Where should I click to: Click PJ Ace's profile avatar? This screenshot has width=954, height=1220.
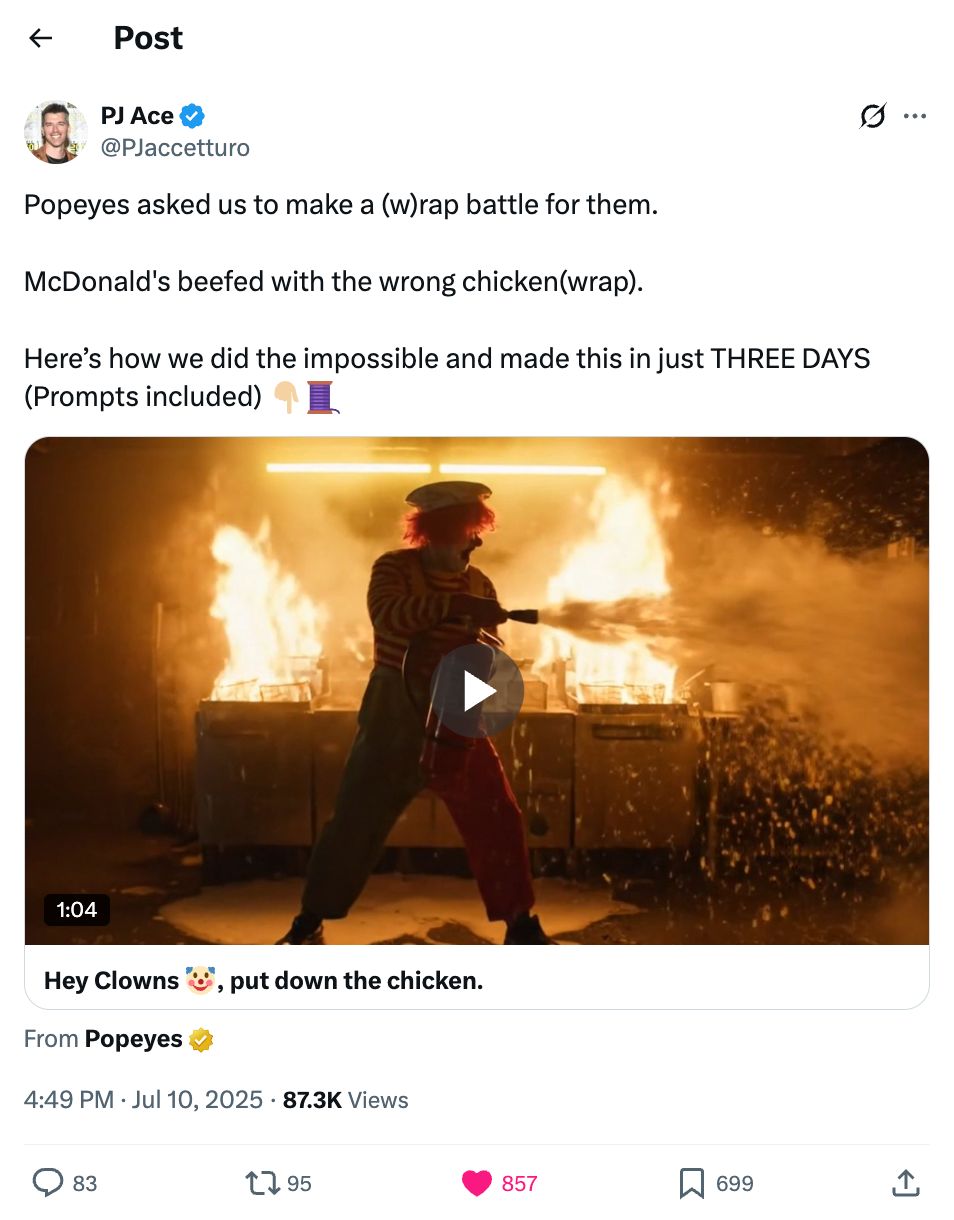click(x=56, y=132)
